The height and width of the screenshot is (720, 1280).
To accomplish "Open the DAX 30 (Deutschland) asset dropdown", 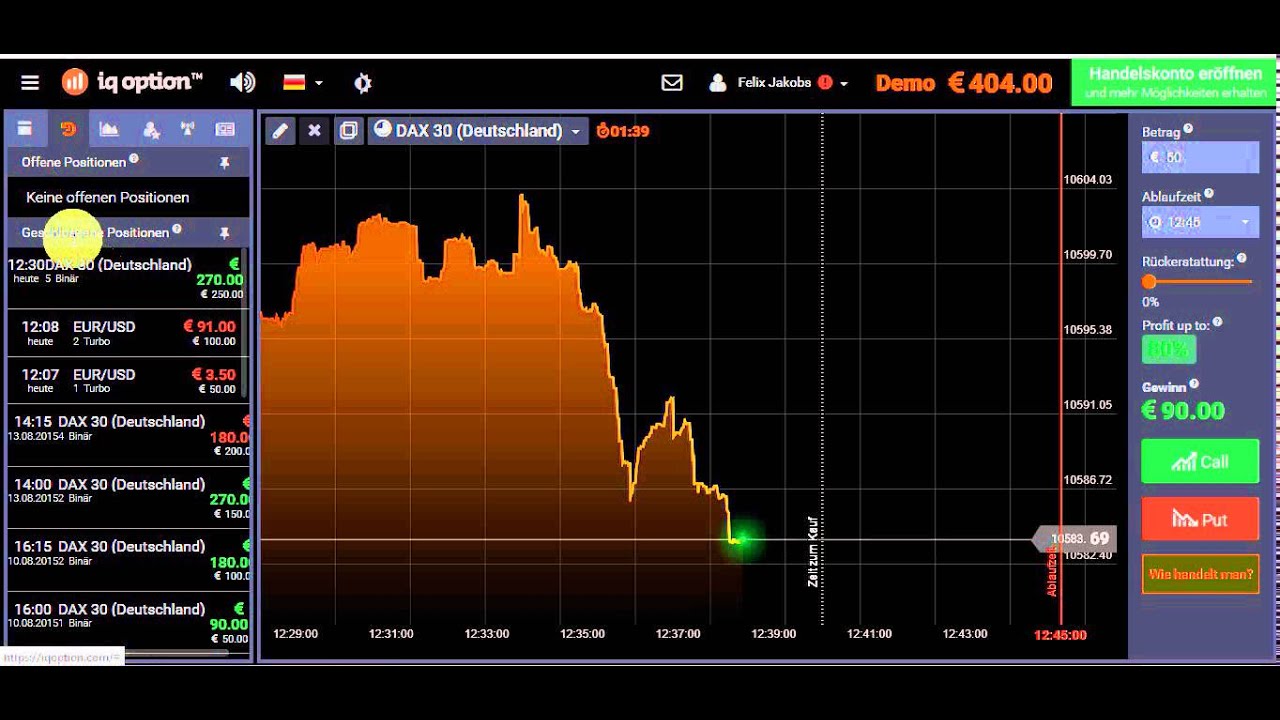I will pos(478,130).
